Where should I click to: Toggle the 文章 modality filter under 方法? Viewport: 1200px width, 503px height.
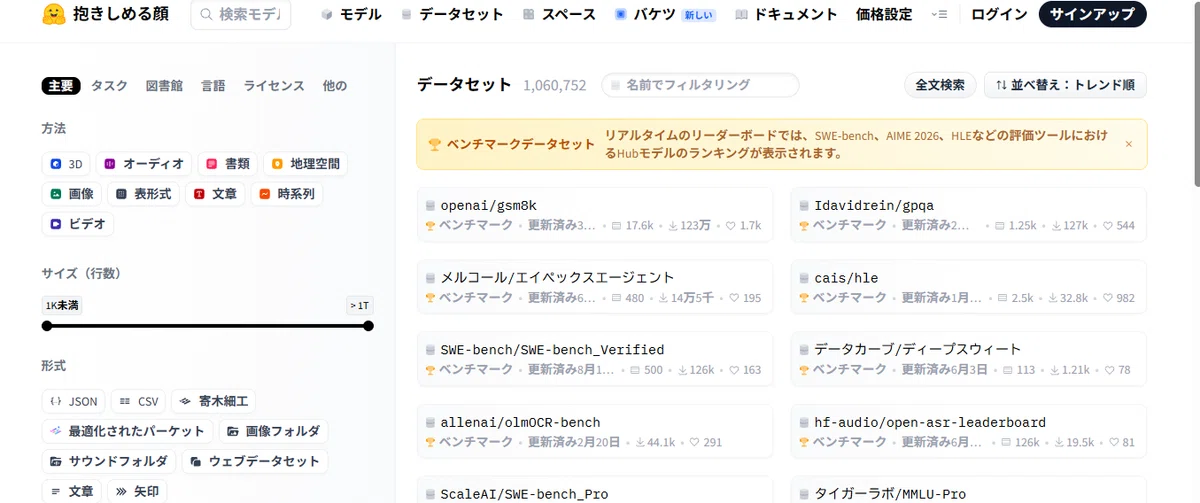[216, 194]
